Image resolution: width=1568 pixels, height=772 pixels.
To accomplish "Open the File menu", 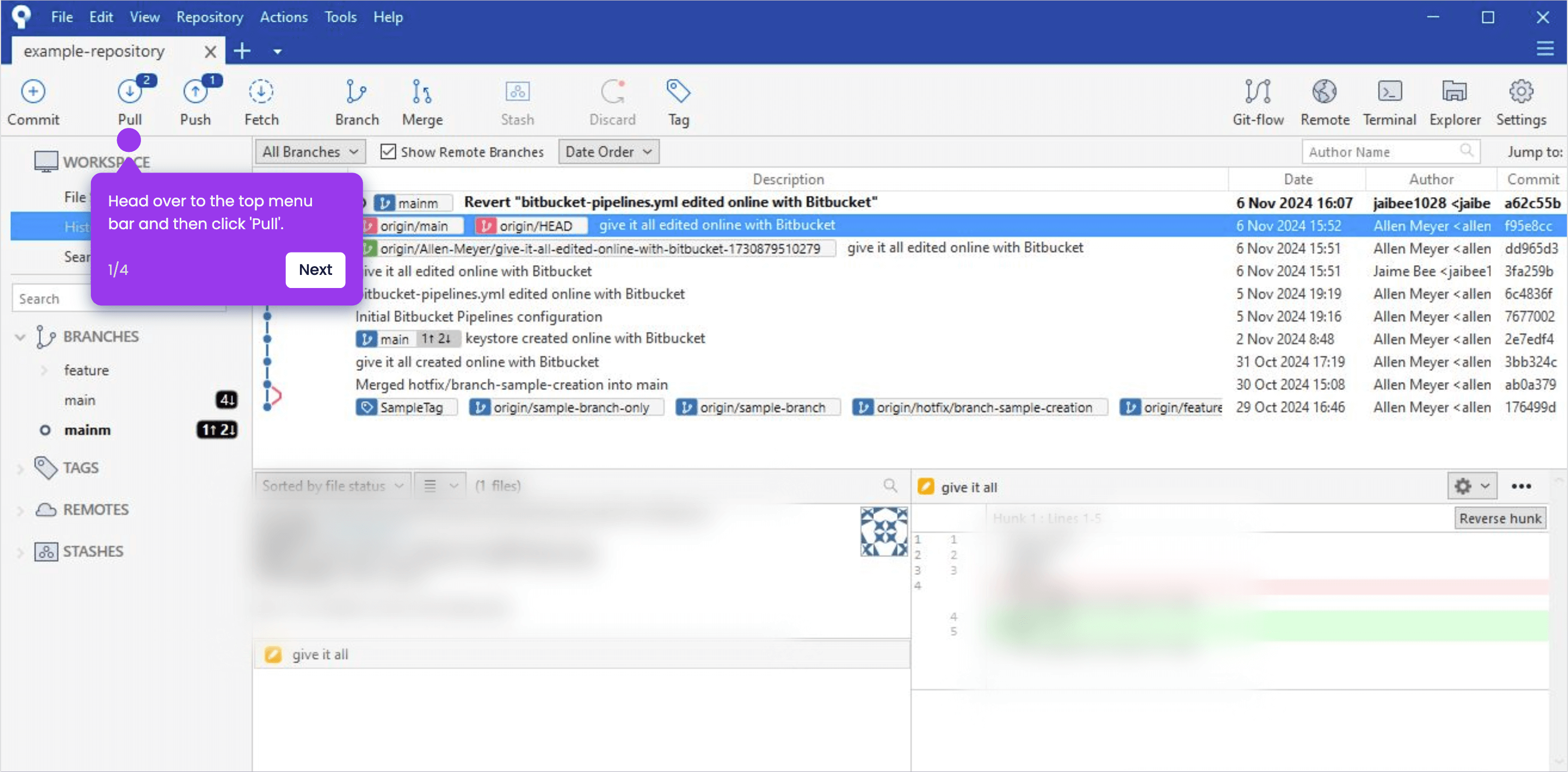I will click(x=62, y=17).
